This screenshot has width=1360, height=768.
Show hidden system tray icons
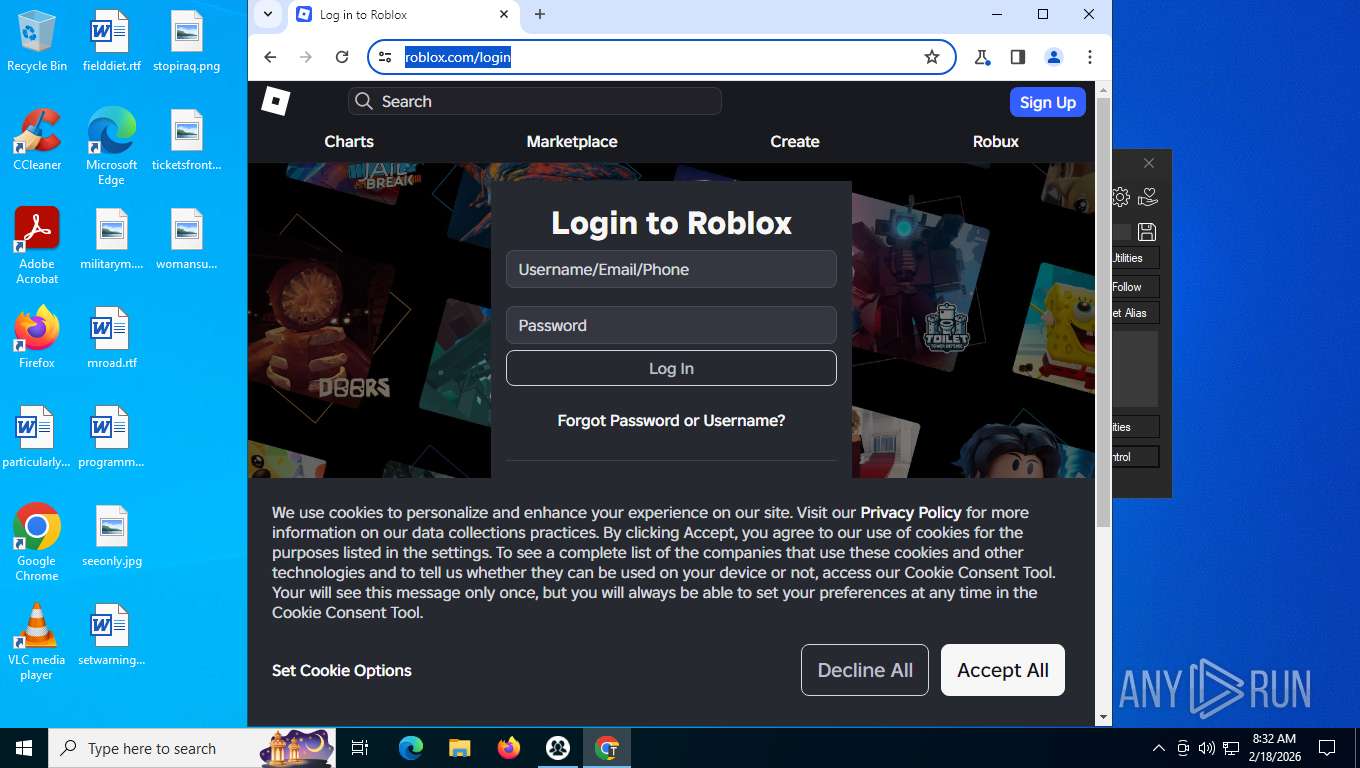1159,748
